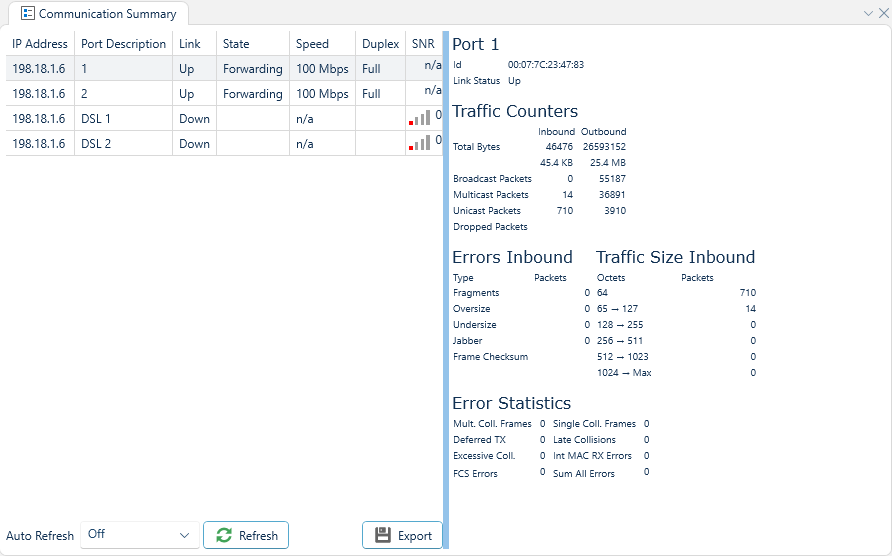Open the Auto Refresh dropdown
This screenshot has height=556, width=892.
140,535
